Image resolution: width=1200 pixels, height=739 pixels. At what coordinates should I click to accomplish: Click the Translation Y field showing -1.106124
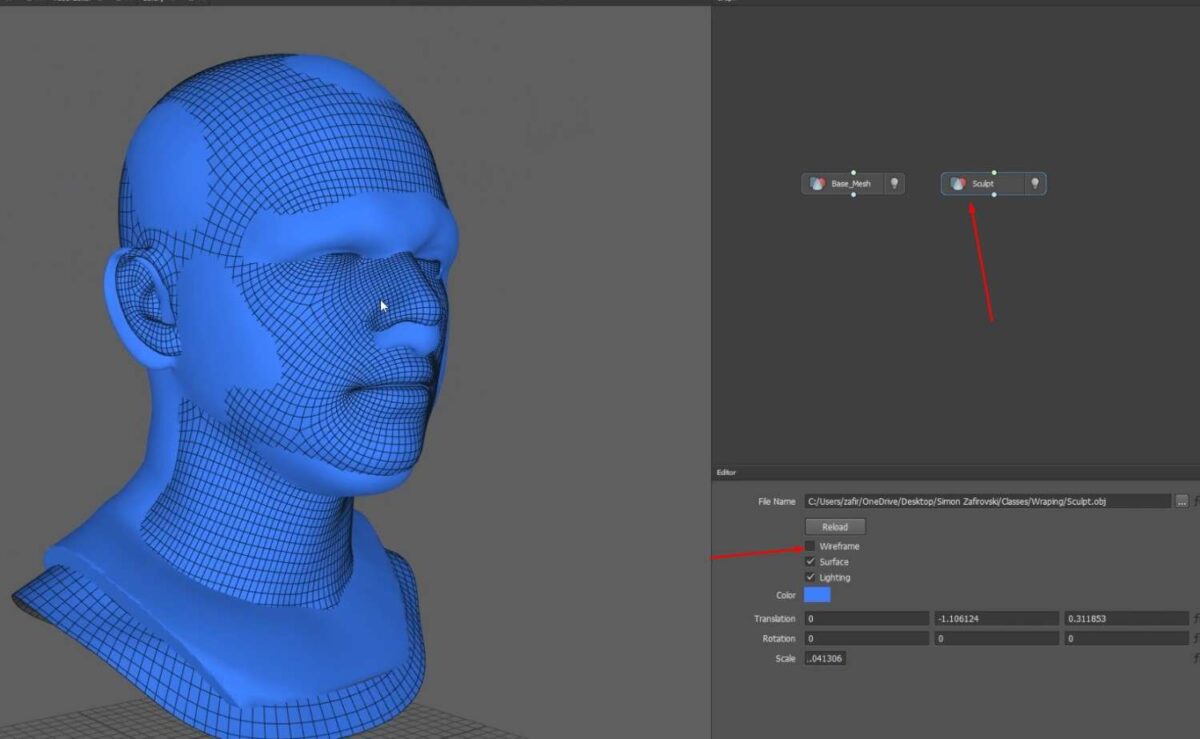point(995,618)
